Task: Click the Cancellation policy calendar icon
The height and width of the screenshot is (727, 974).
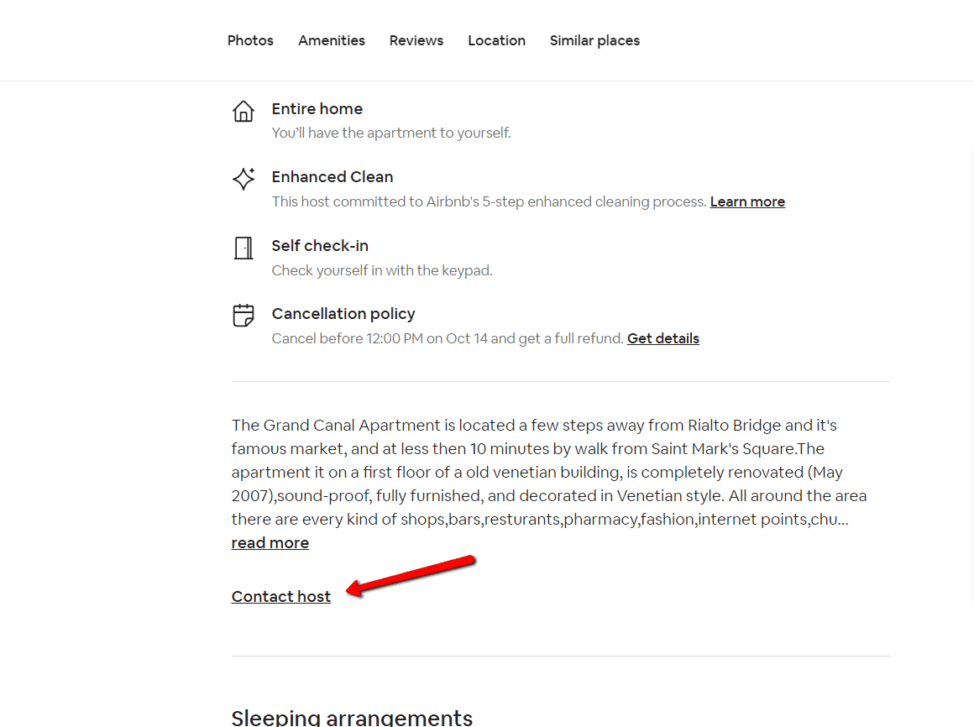Action: pyautogui.click(x=243, y=316)
